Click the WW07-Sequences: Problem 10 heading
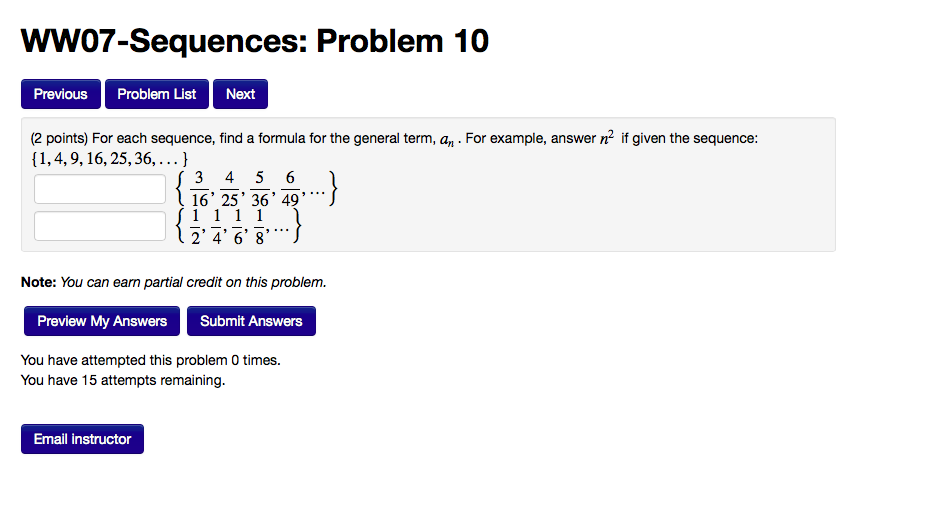The image size is (937, 514). [x=255, y=41]
